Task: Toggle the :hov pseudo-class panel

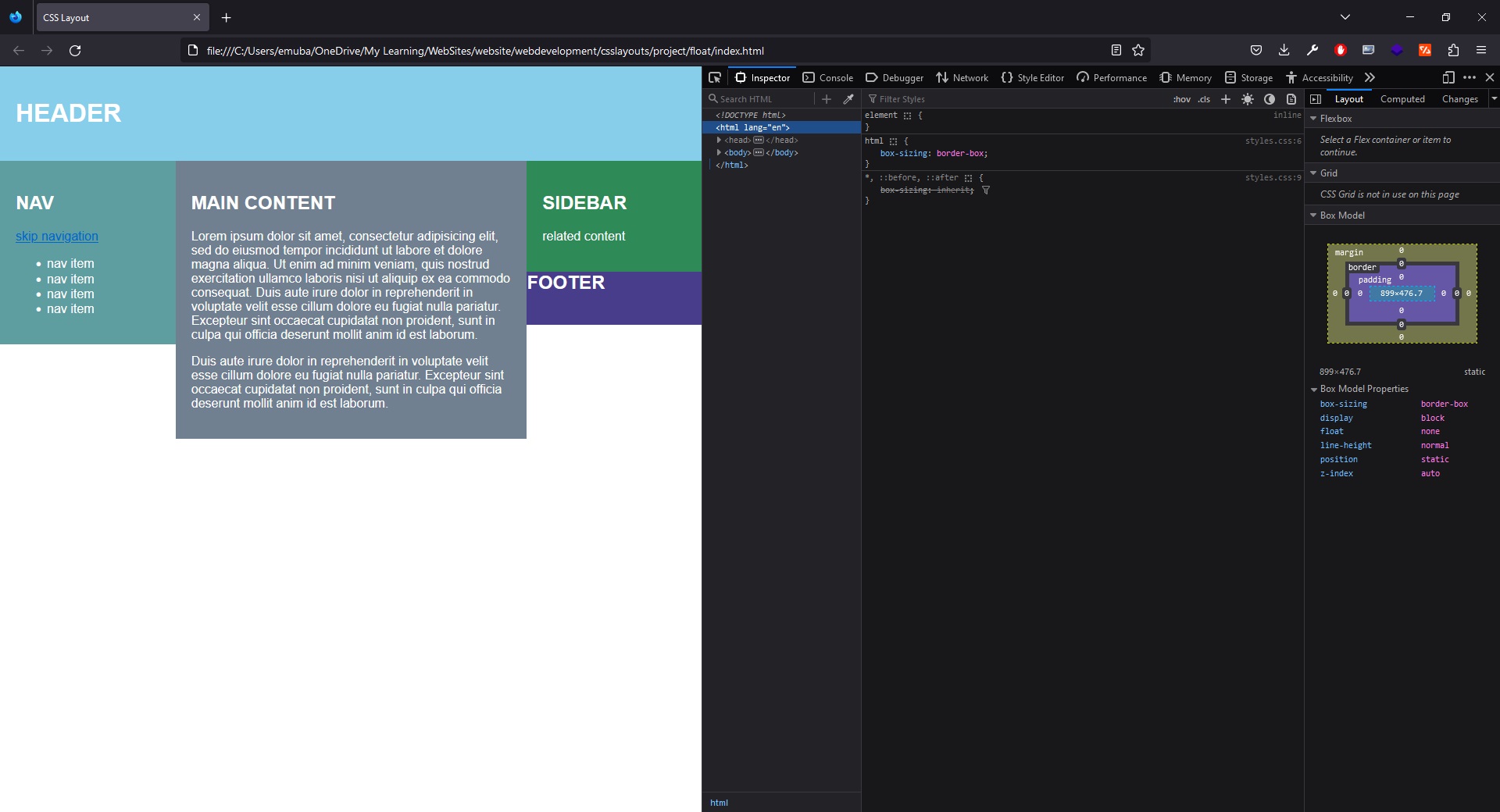Action: click(1181, 99)
